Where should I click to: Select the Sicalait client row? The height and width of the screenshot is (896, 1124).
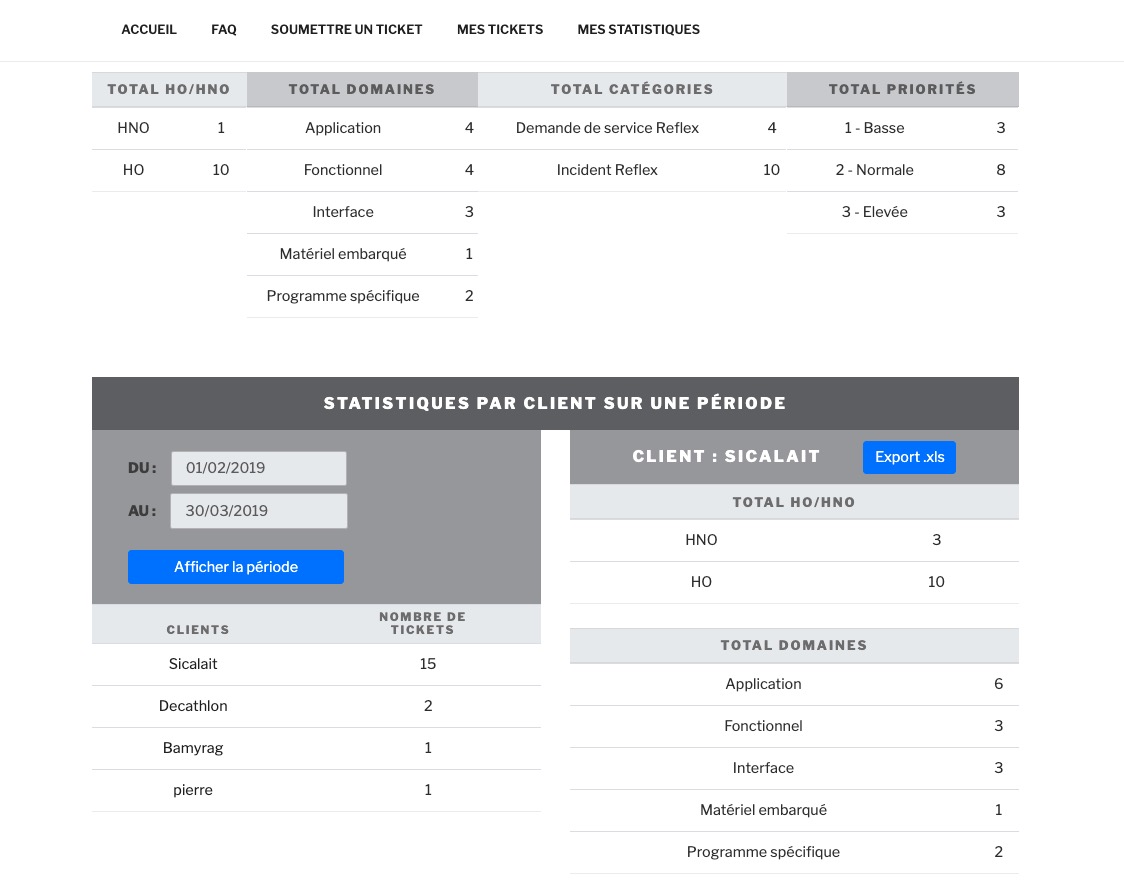[x=193, y=664]
